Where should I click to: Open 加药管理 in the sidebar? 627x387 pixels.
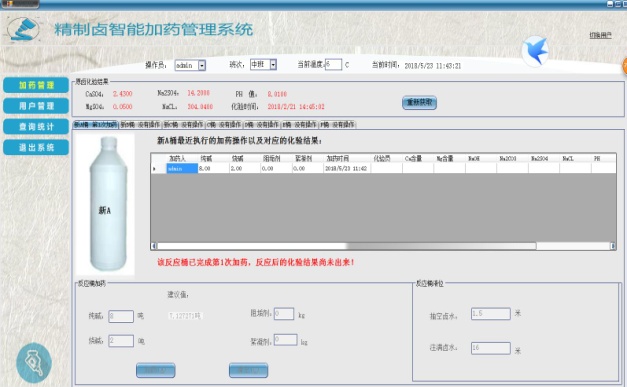coord(36,85)
